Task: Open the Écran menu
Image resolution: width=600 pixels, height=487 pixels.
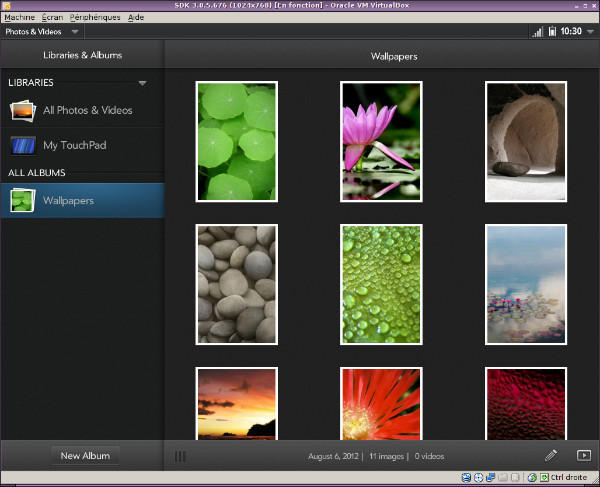Action: 52,17
